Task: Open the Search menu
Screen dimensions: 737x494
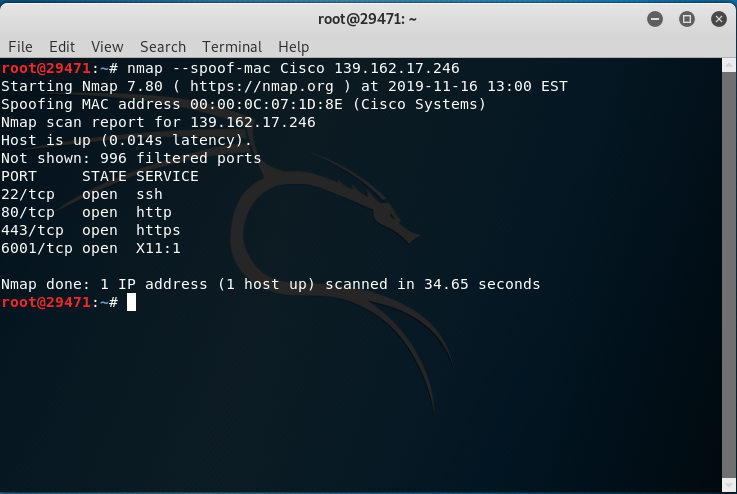Action: tap(163, 47)
